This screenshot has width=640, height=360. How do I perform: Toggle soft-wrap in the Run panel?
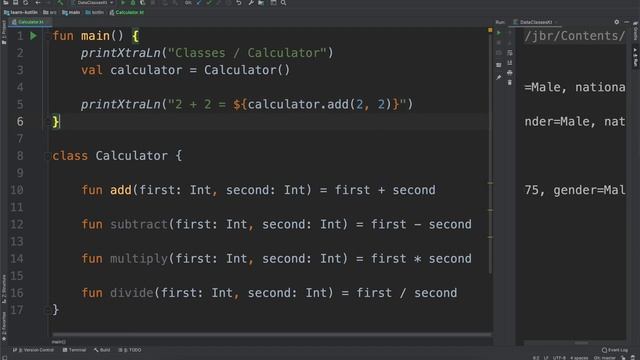point(510,53)
